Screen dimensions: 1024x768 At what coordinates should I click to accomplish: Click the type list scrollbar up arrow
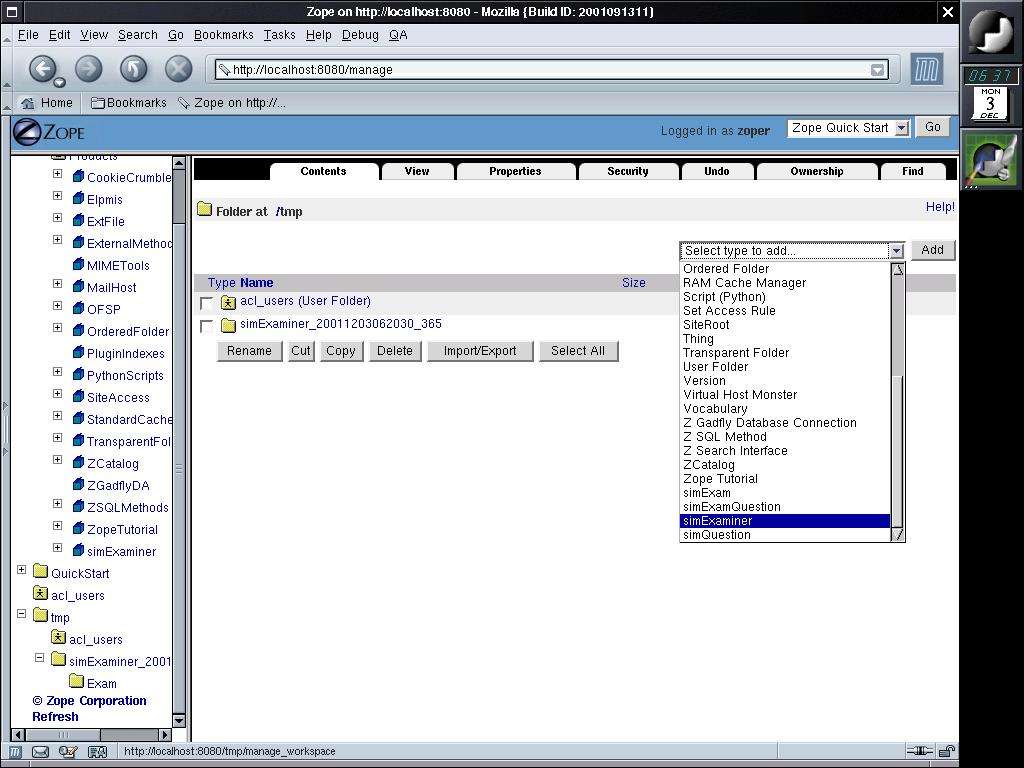click(x=898, y=270)
